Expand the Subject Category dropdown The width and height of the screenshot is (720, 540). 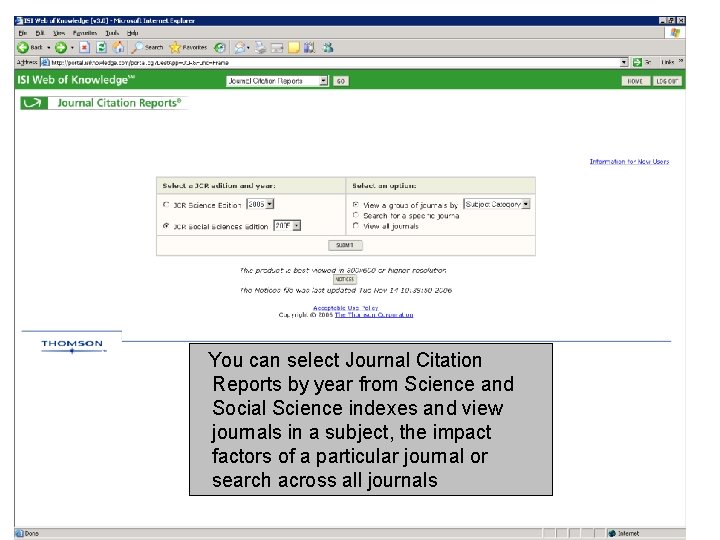[x=526, y=204]
